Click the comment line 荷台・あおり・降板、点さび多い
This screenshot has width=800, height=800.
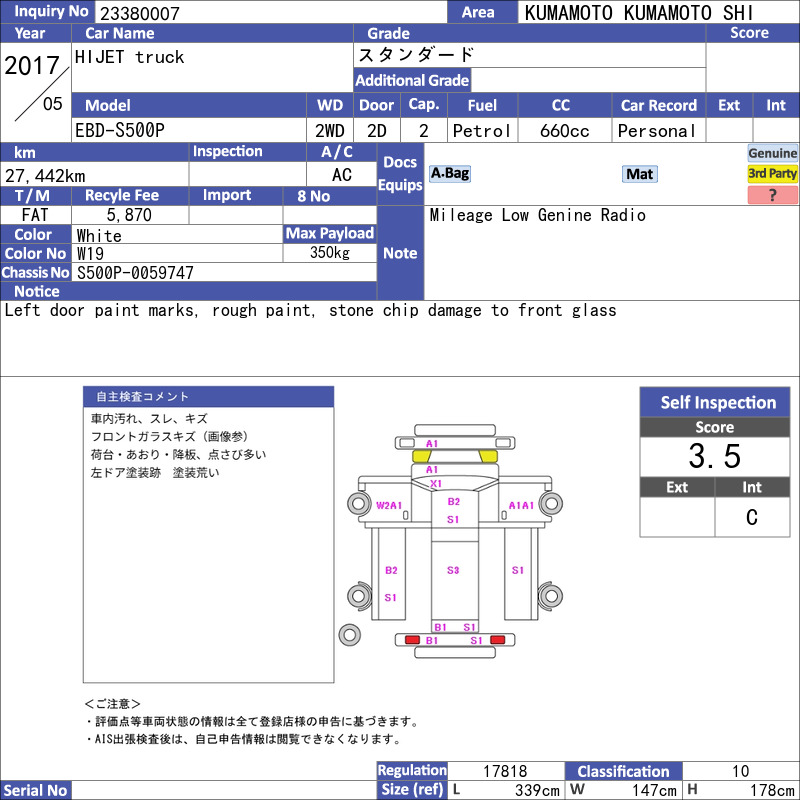tap(179, 455)
